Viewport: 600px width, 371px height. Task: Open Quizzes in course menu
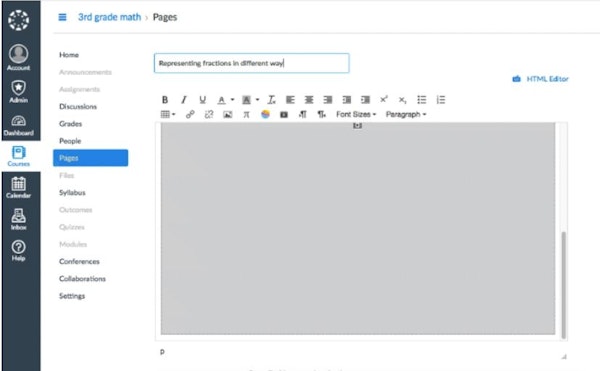point(72,227)
